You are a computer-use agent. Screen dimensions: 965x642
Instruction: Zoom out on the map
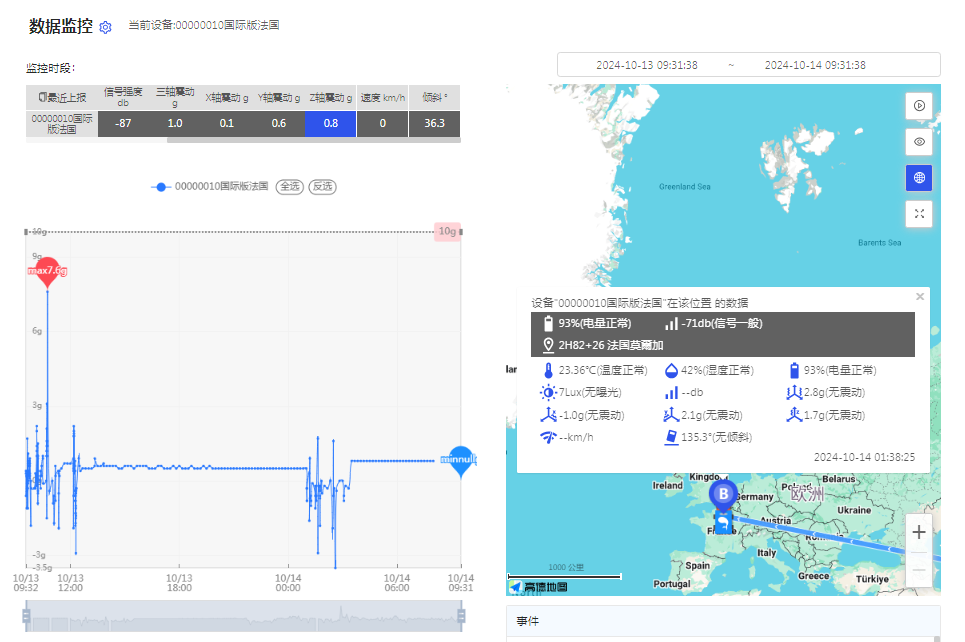tap(919, 568)
